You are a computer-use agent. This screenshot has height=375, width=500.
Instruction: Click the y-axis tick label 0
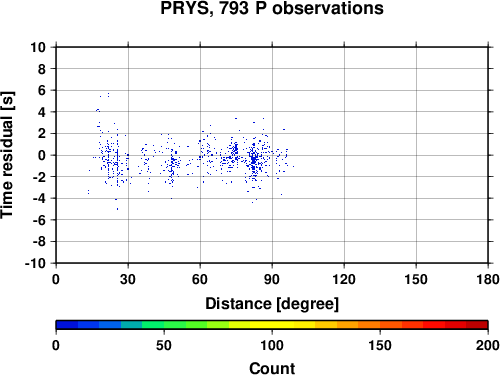[42, 155]
